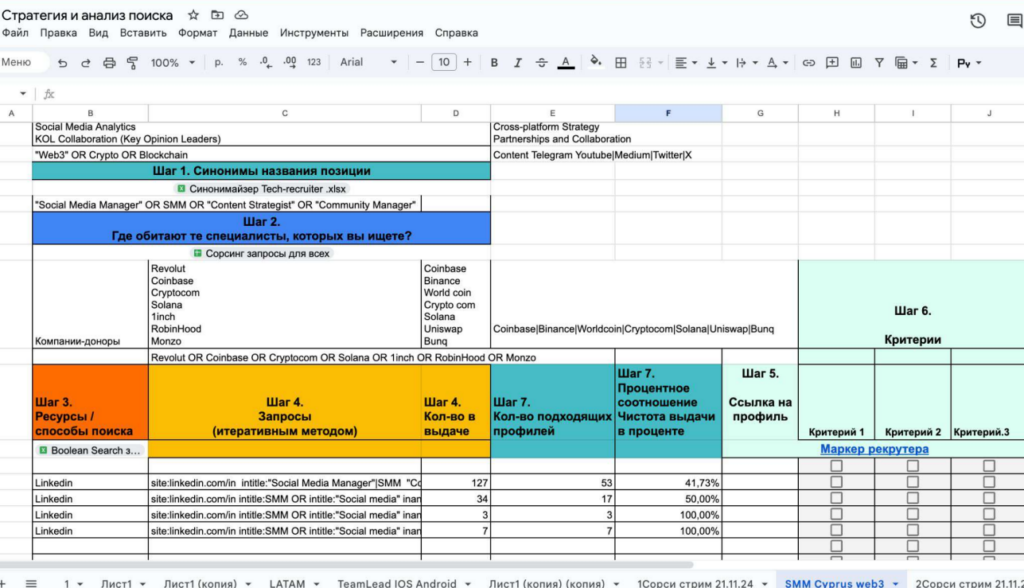Create a filter with funnel icon
The image size is (1024, 588).
point(879,63)
